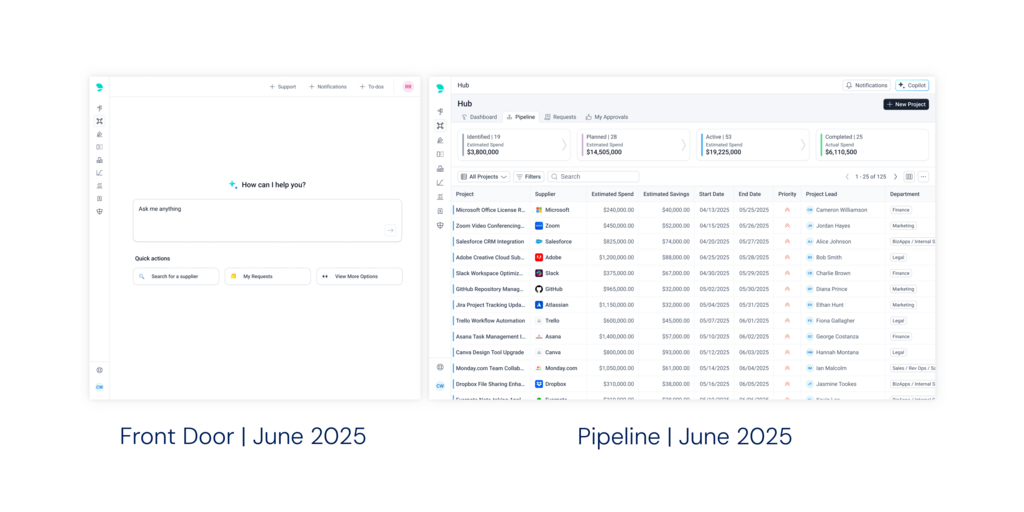Click the Adobe supplier logo
Image resolution: width=1024 pixels, height=512 pixels.
click(x=539, y=257)
